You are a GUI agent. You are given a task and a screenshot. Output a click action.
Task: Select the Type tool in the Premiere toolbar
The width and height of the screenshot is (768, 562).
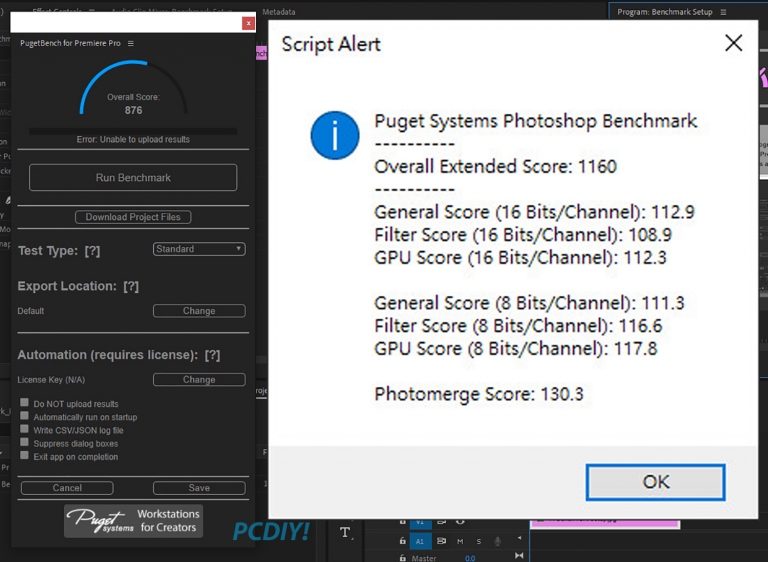345,533
